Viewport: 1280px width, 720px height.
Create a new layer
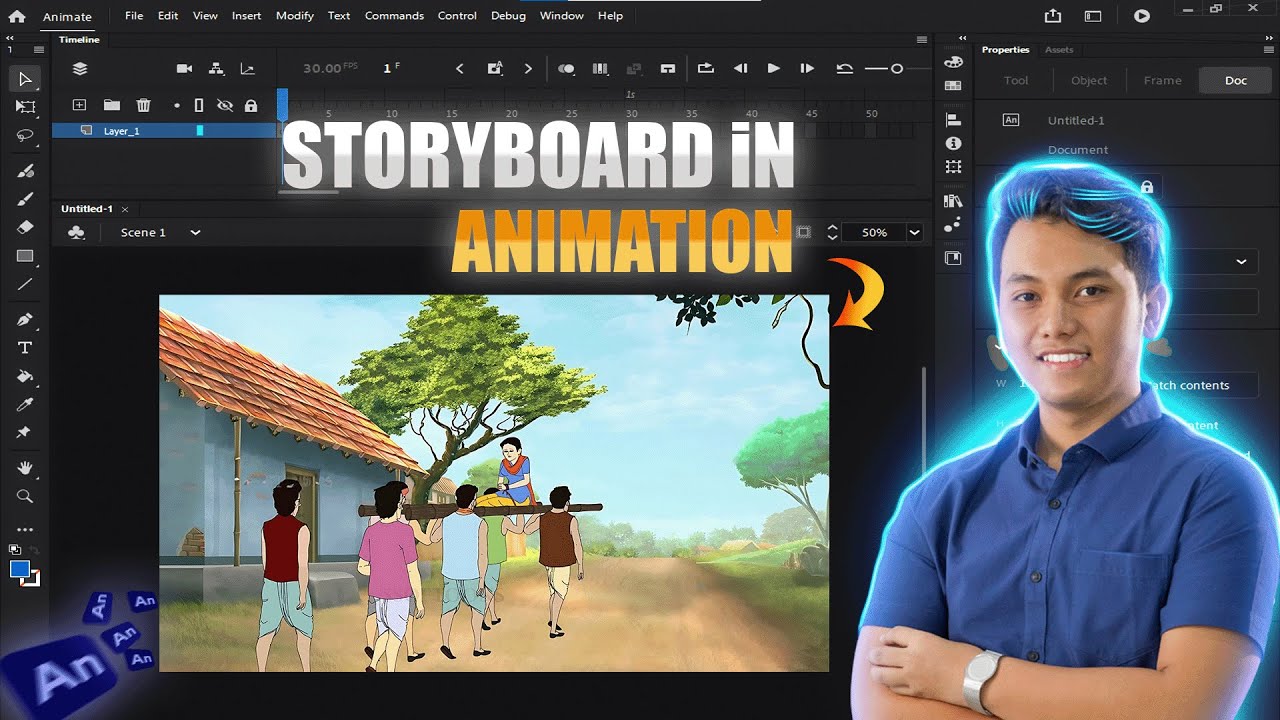(80, 105)
